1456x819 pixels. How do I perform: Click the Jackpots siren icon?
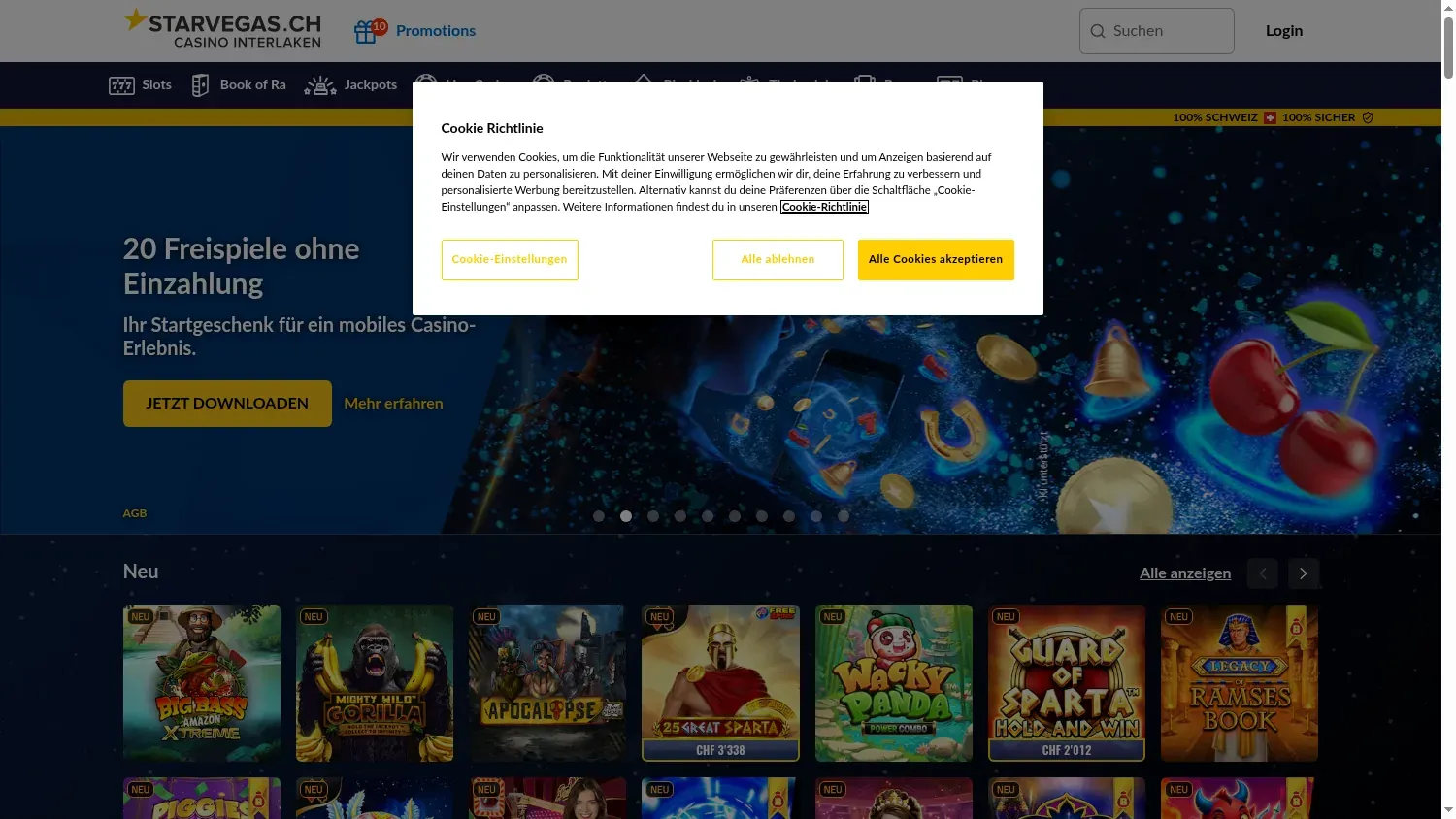[x=319, y=85]
